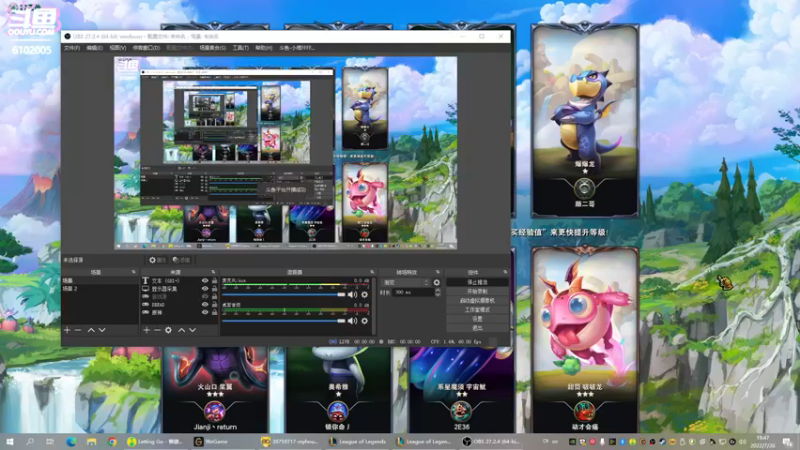The width and height of the screenshot is (800, 450).
Task: Open the 停靠窗口(D) menu in OBS
Action: 146,48
